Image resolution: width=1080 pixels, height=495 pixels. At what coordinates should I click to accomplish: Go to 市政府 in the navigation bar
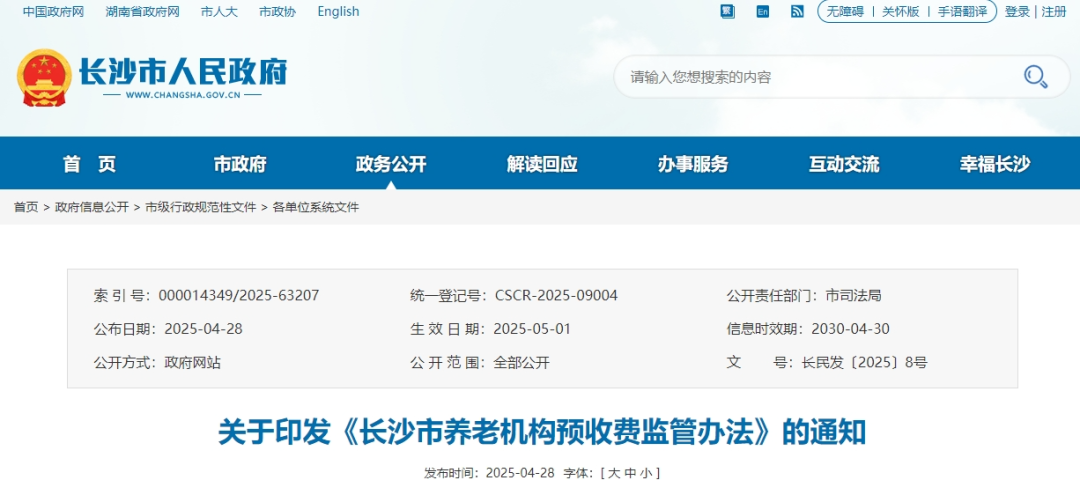point(240,165)
